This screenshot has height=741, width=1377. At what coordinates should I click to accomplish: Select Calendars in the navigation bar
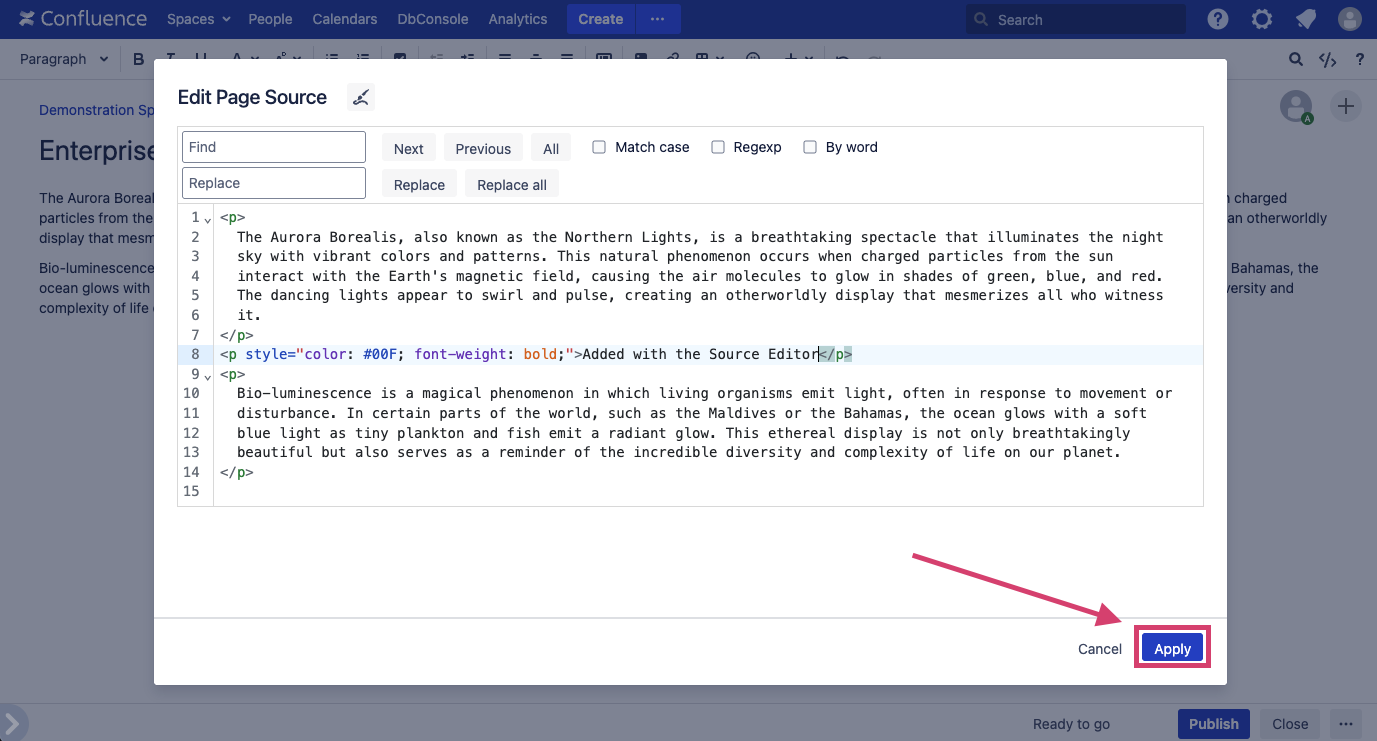[x=344, y=18]
